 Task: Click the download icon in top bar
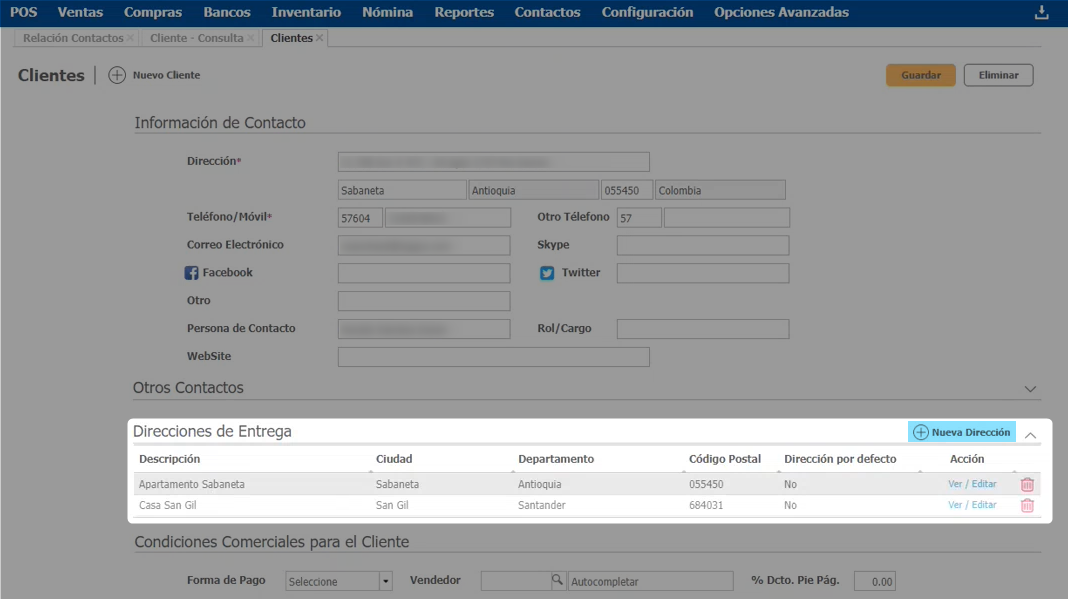tap(1041, 12)
